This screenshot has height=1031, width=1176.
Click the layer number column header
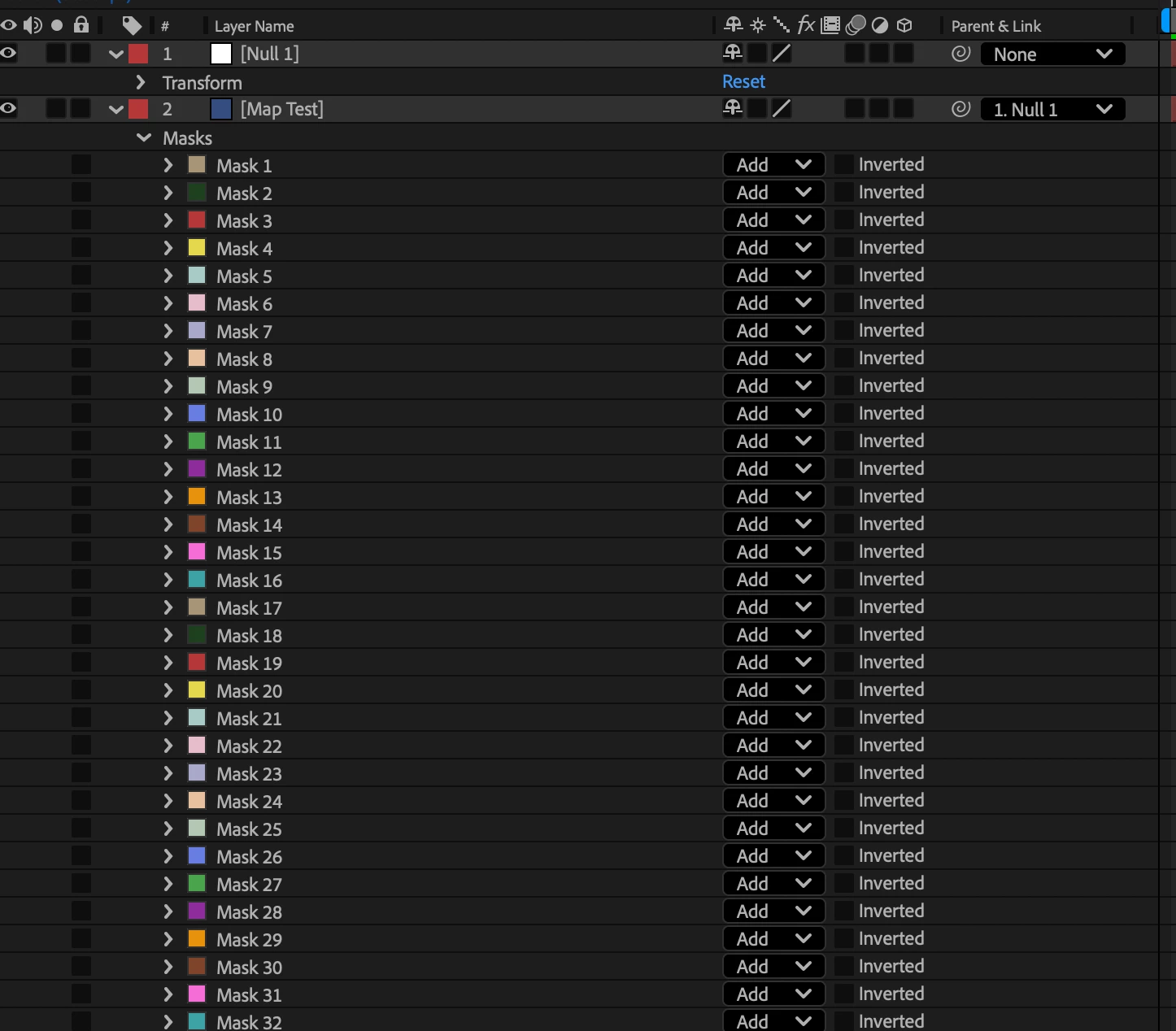(165, 26)
